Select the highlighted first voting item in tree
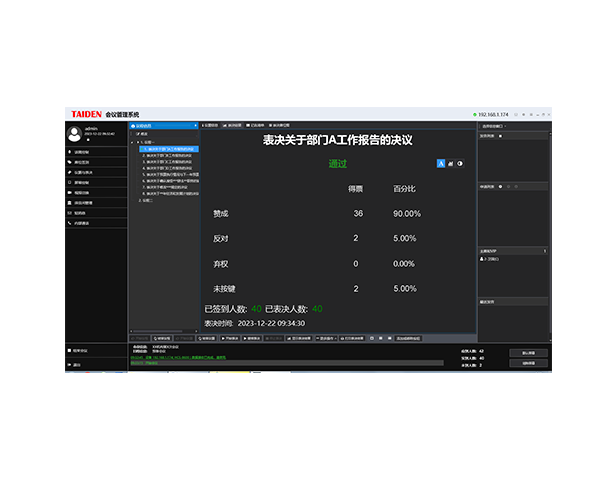This screenshot has height=480, width=616. click(x=168, y=149)
